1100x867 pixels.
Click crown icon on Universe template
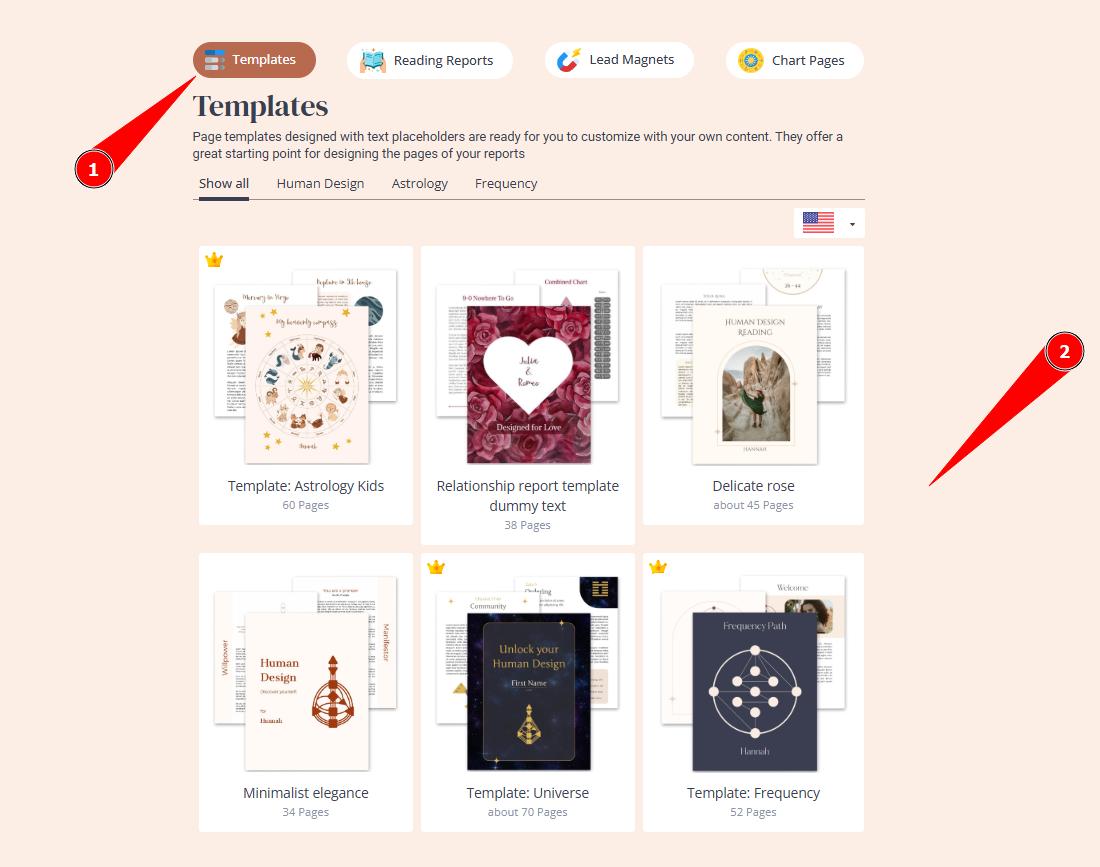(436, 567)
